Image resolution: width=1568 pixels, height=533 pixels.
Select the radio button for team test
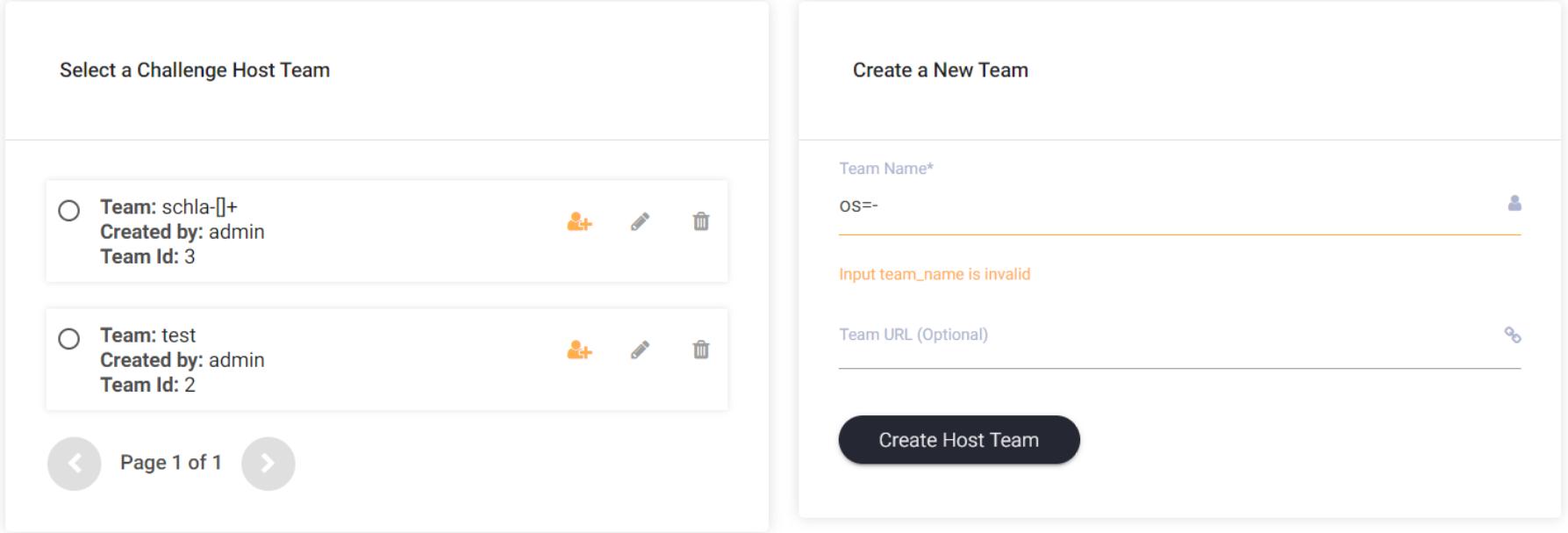click(69, 339)
